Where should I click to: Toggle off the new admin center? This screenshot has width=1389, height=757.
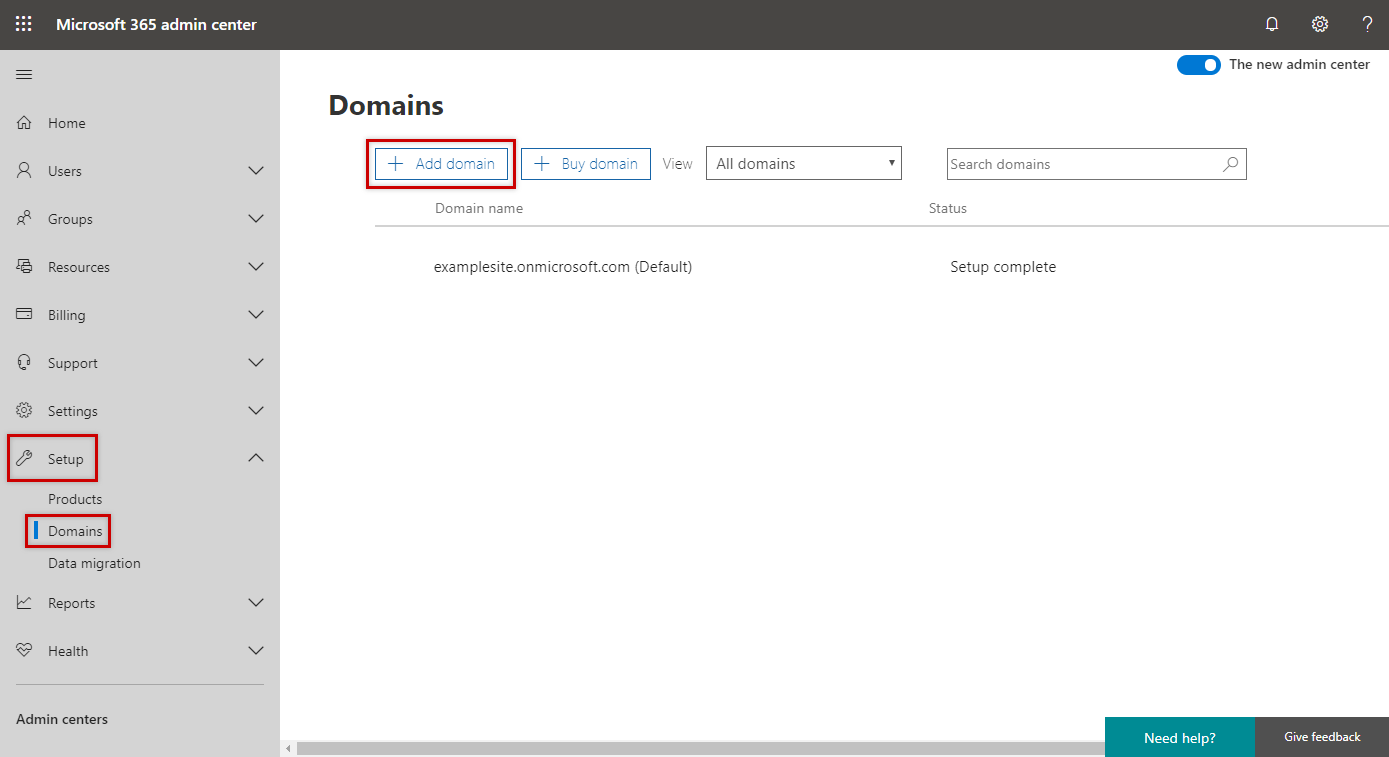[1198, 65]
